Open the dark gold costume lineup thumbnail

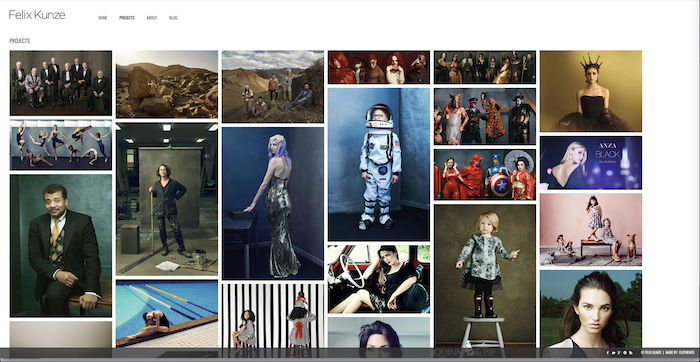tap(485, 67)
